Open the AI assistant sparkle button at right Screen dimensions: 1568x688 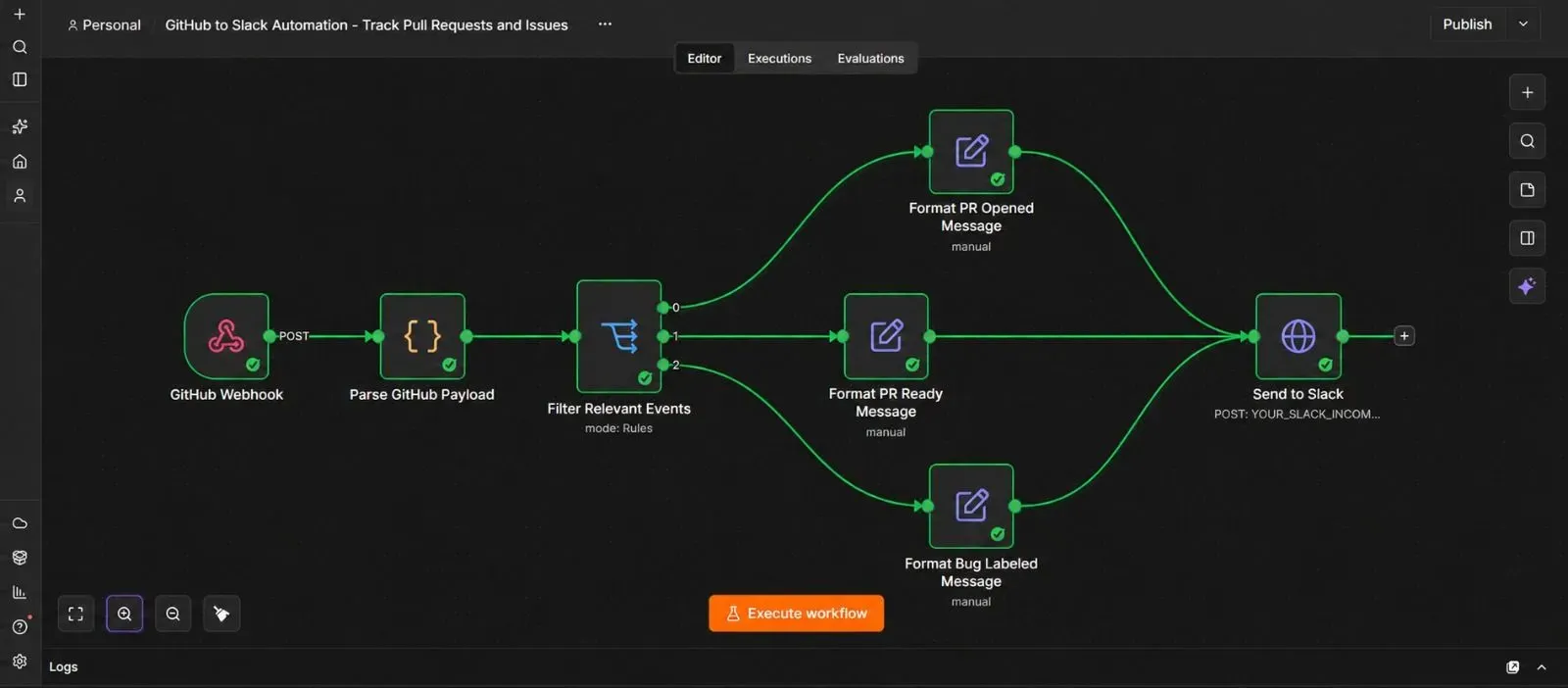(1527, 286)
